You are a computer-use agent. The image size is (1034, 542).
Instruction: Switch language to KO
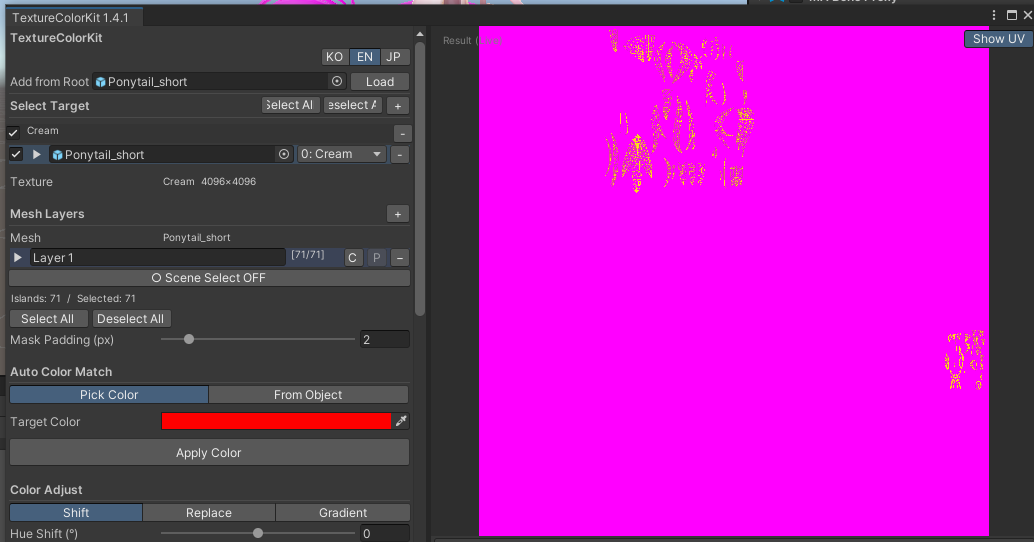tap(334, 57)
